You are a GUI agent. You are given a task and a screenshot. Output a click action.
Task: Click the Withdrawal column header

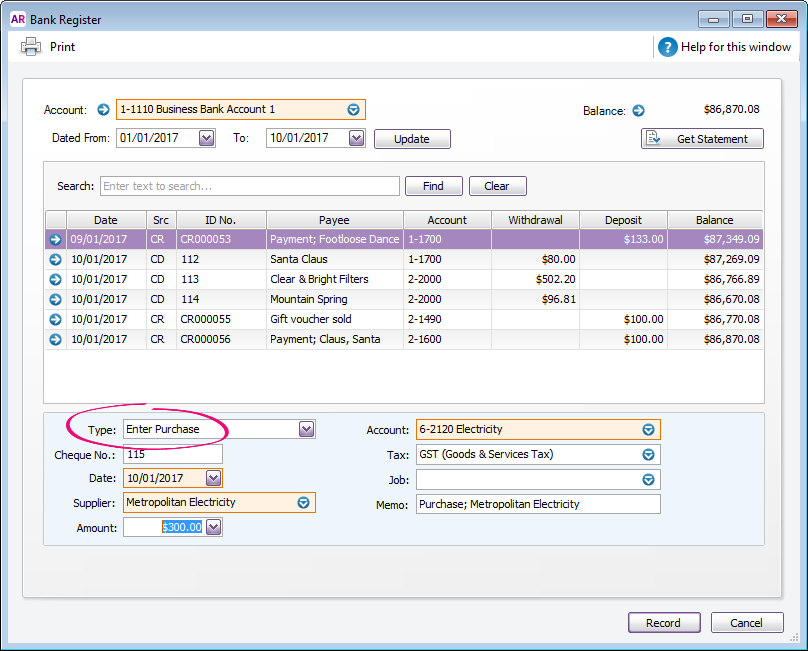535,220
